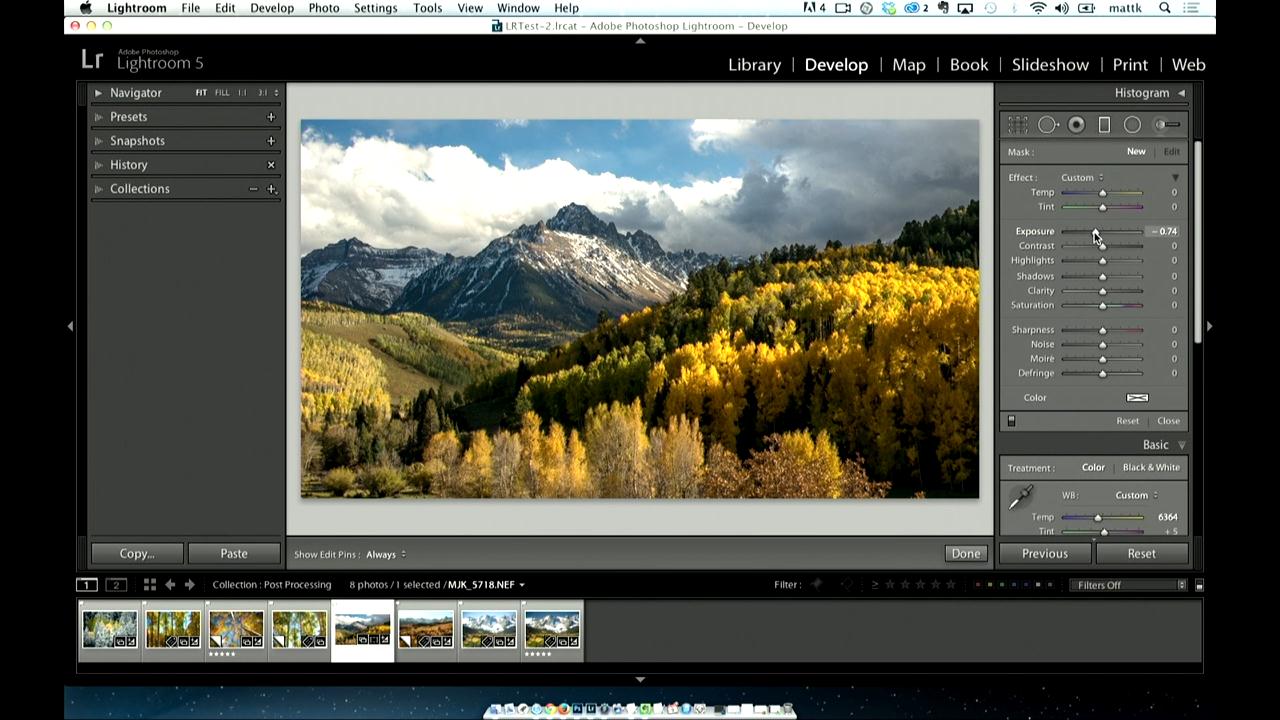Image resolution: width=1280 pixels, height=720 pixels.
Task: Filter by flagged status icon
Action: point(817,585)
